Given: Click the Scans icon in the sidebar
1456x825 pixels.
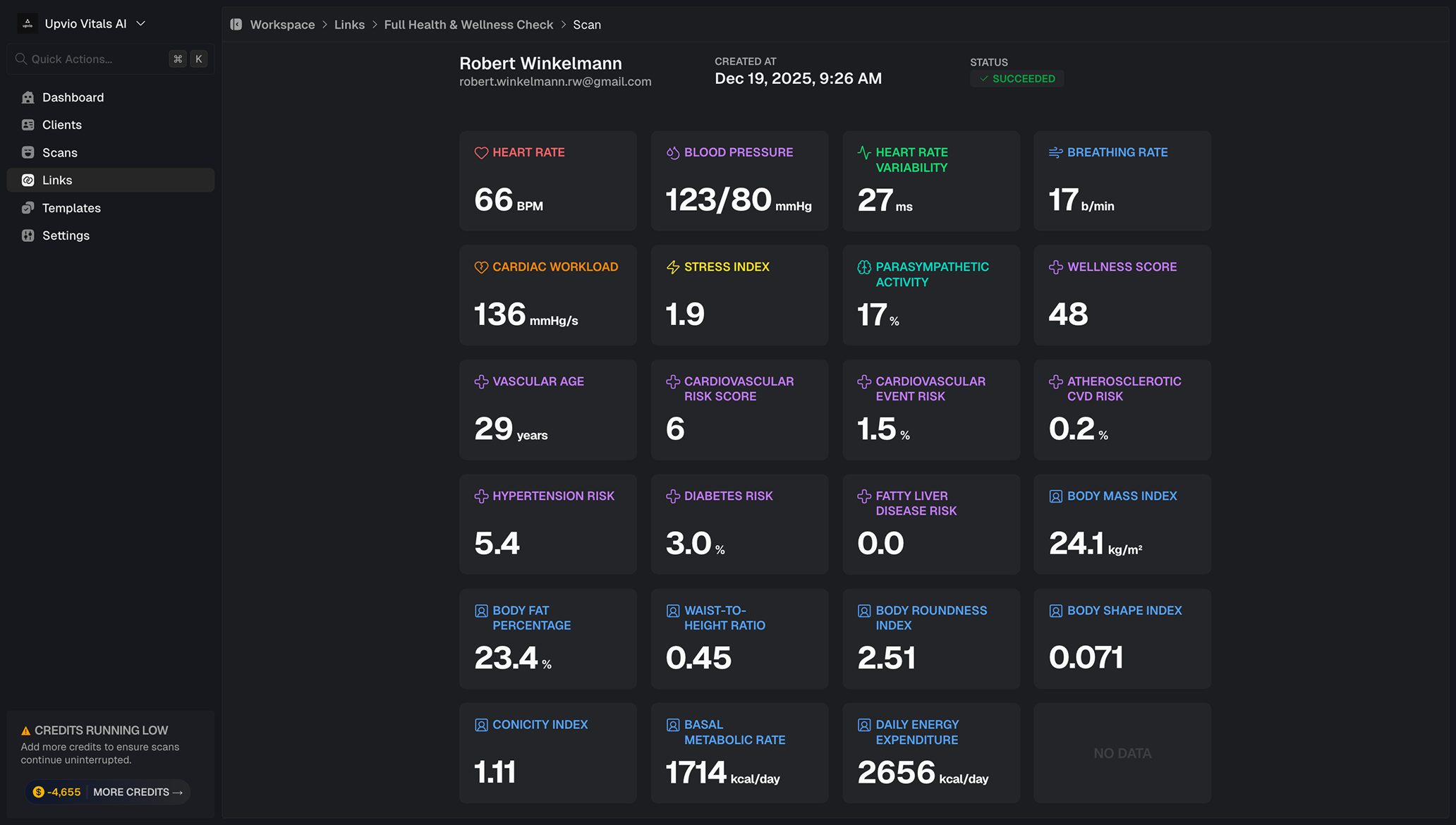Looking at the screenshot, I should [28, 152].
